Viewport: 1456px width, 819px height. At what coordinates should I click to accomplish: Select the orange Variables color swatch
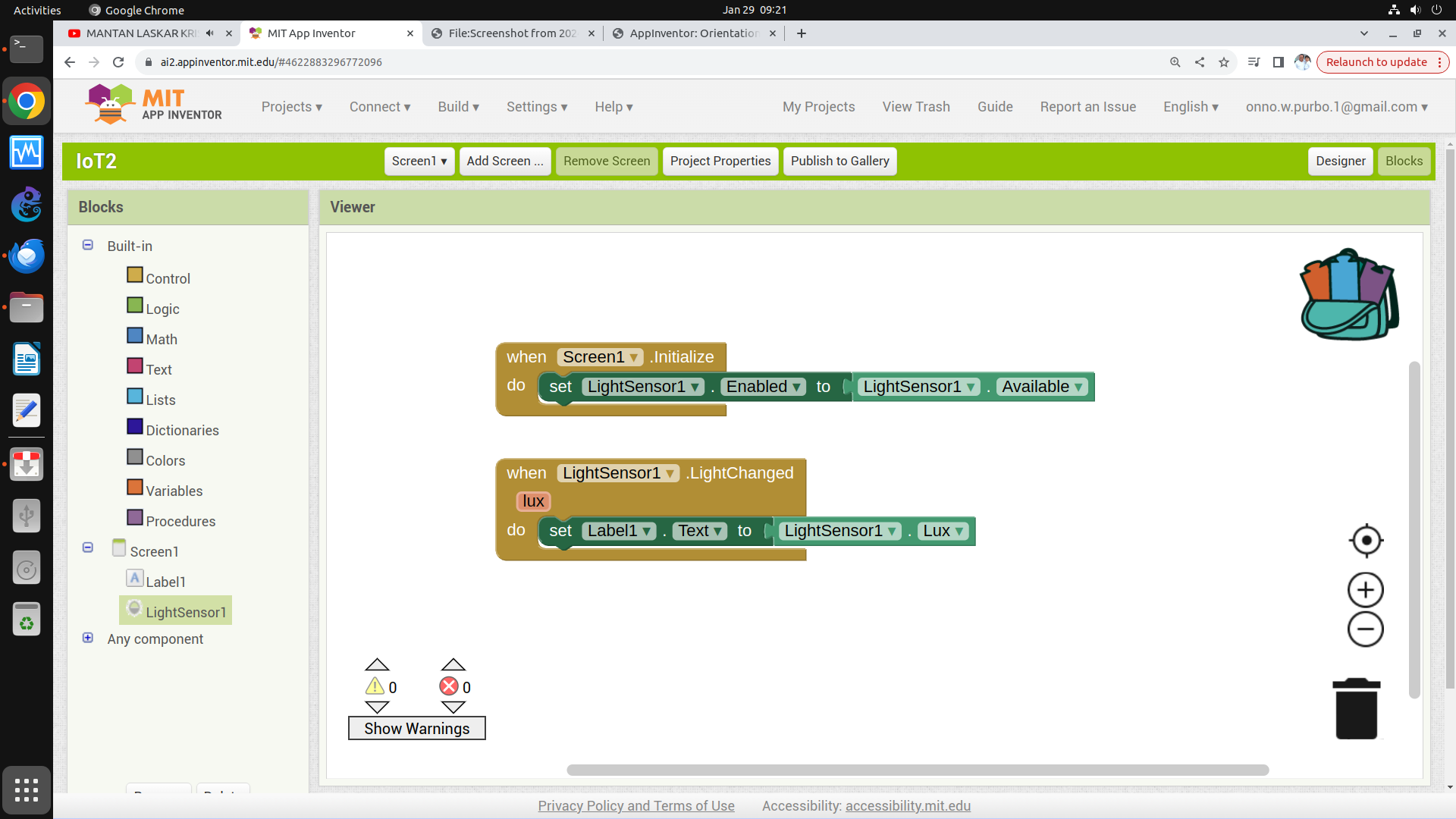click(135, 487)
